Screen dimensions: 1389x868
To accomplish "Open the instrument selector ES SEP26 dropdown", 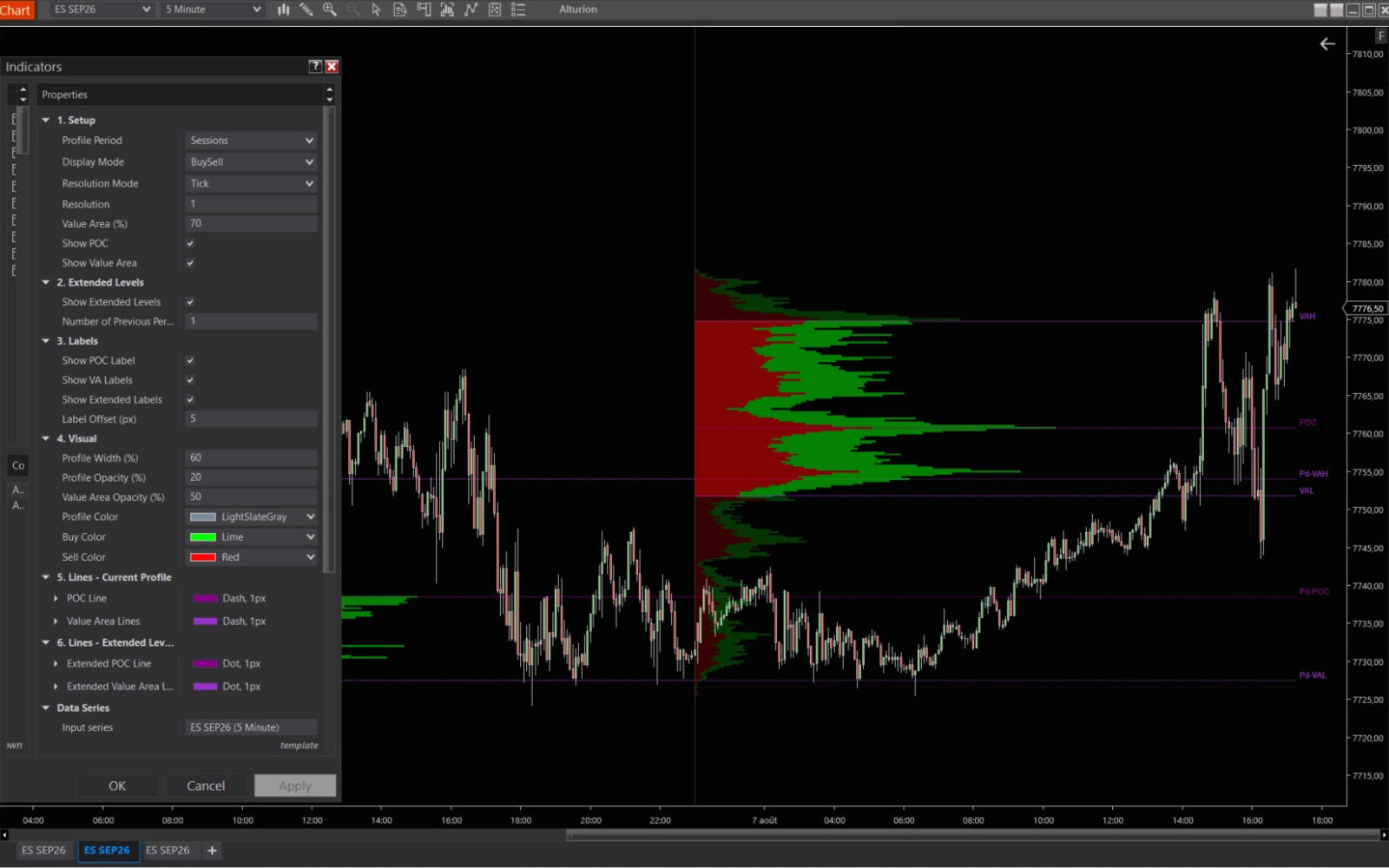I will pos(101,10).
